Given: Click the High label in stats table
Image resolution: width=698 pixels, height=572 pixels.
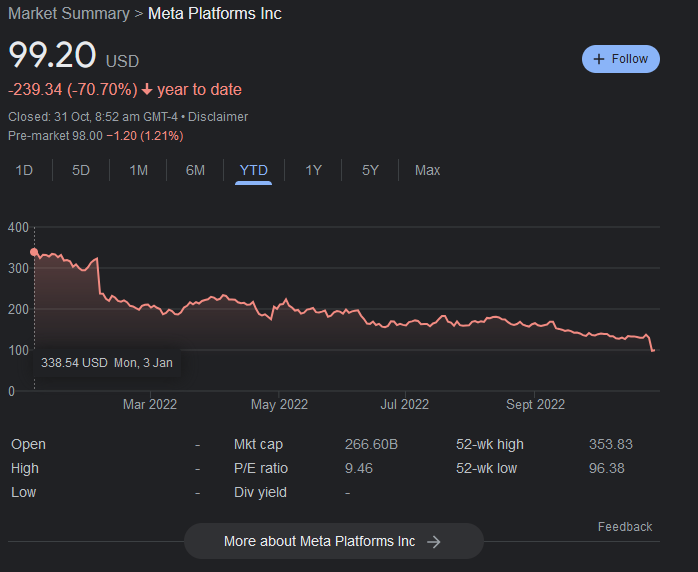Looking at the screenshot, I should [x=24, y=468].
